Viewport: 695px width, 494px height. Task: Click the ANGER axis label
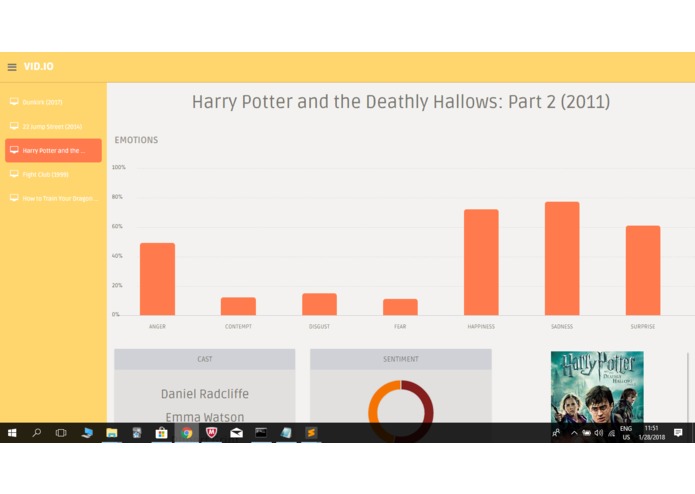point(157,327)
